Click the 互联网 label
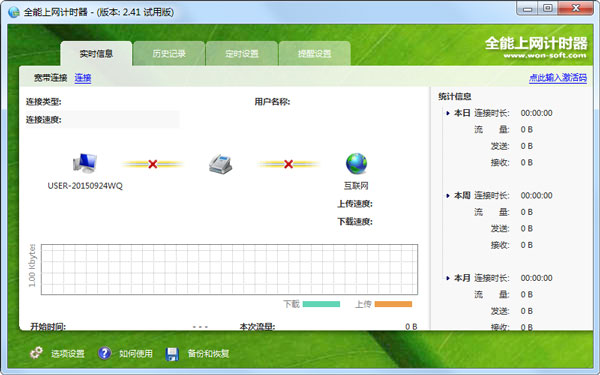The width and height of the screenshot is (600, 375). tap(356, 186)
